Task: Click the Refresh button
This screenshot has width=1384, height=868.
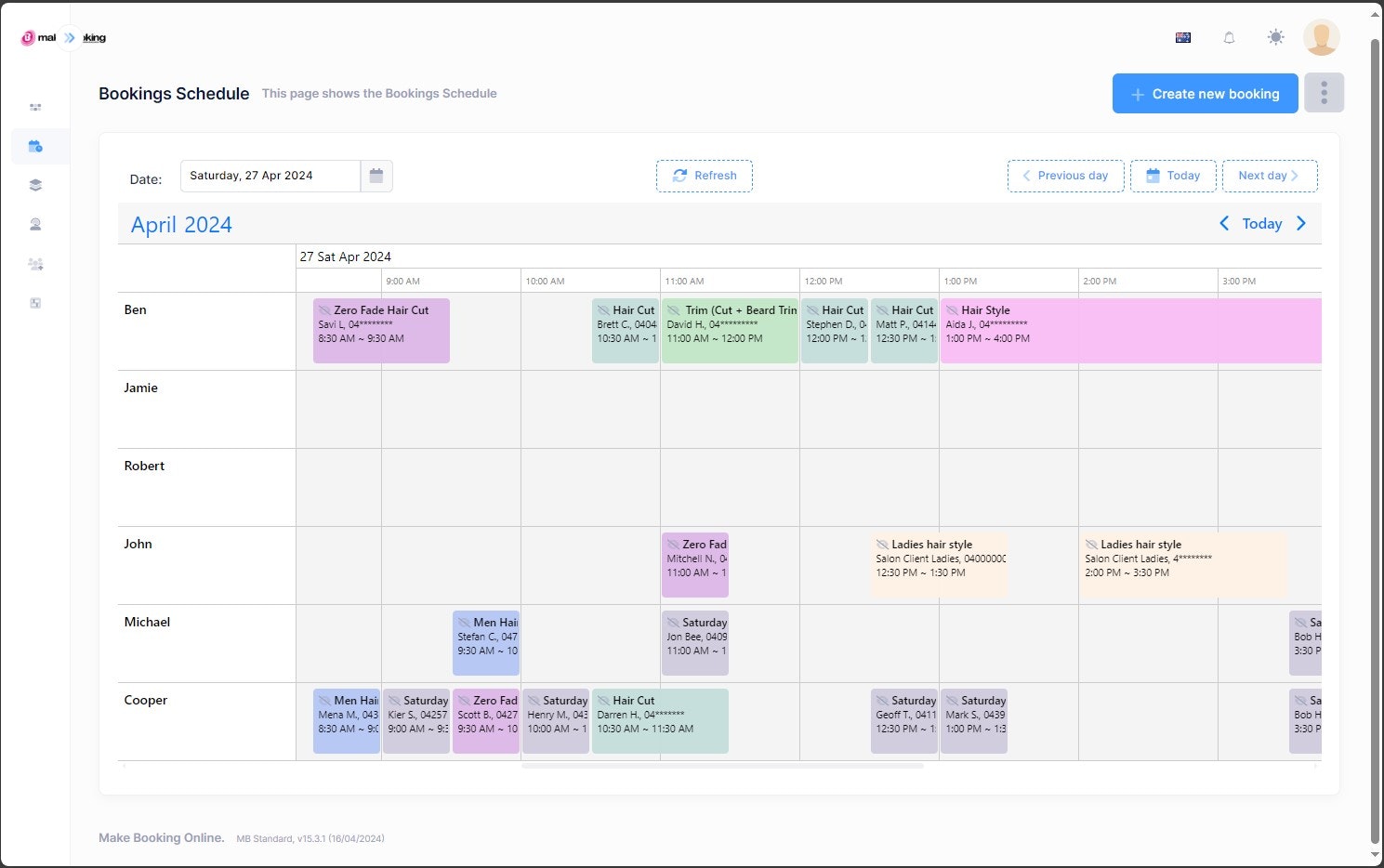Action: click(x=704, y=176)
